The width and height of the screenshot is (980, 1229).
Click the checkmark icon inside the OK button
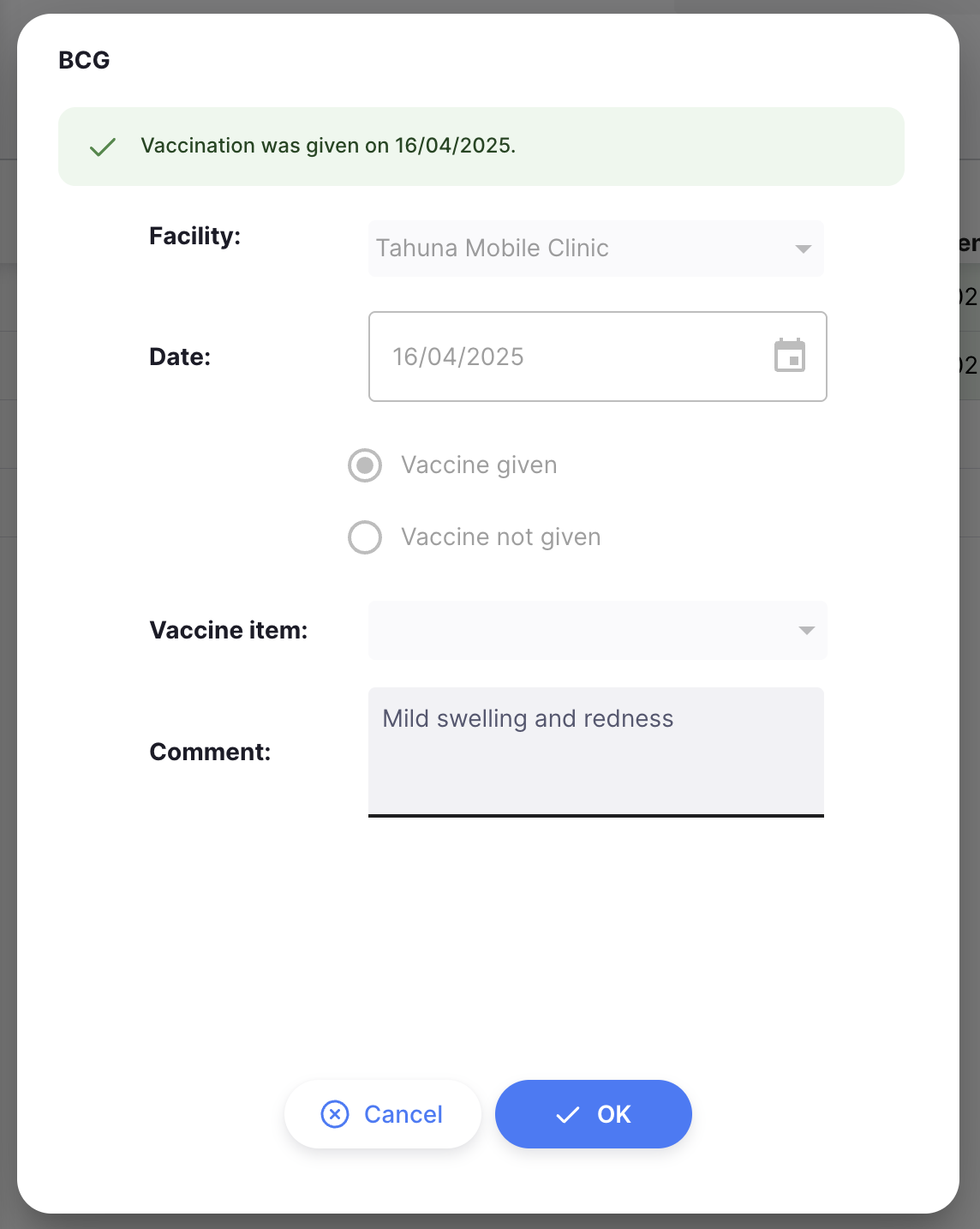coord(565,1114)
